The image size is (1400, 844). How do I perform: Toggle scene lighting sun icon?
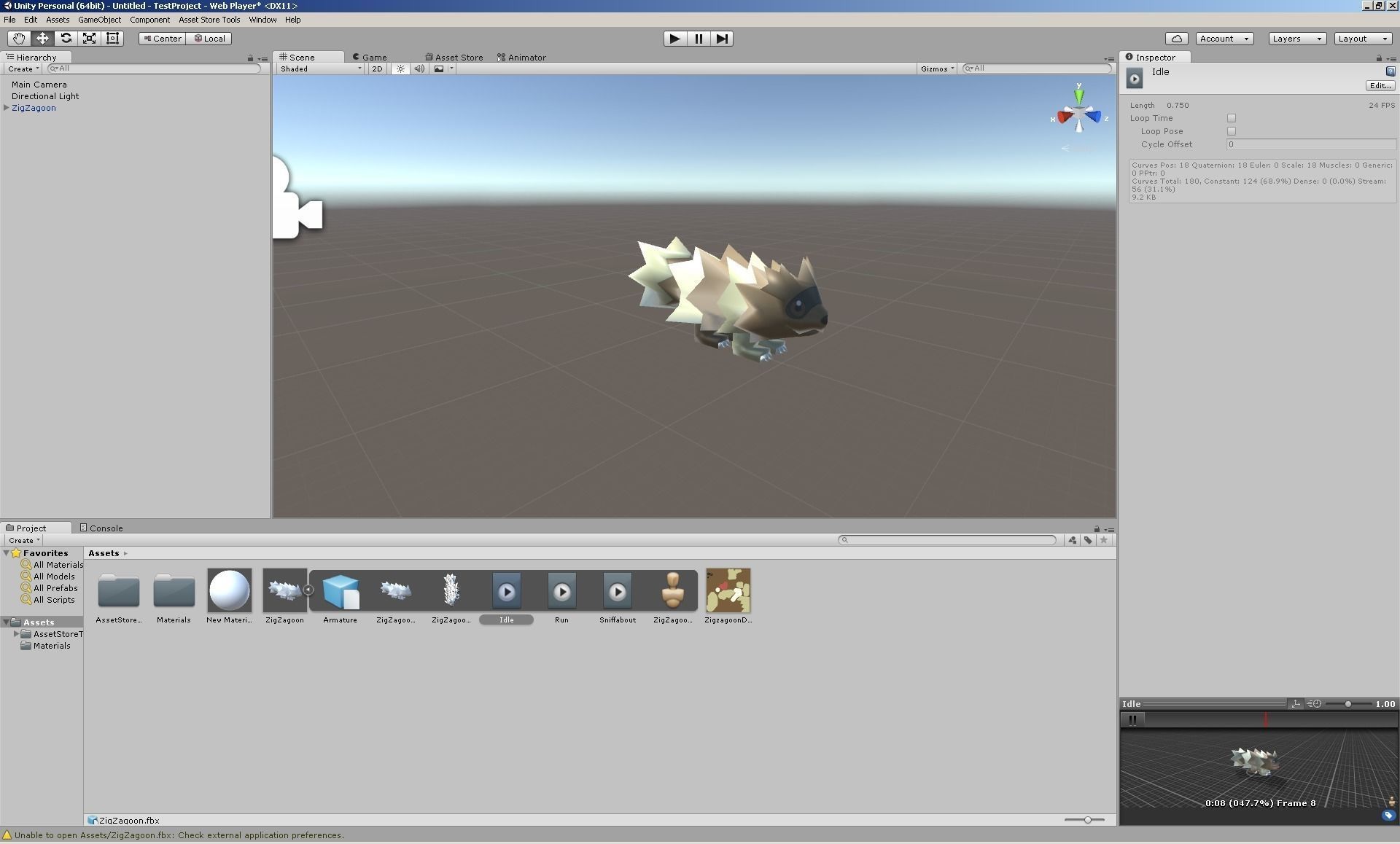pos(400,69)
